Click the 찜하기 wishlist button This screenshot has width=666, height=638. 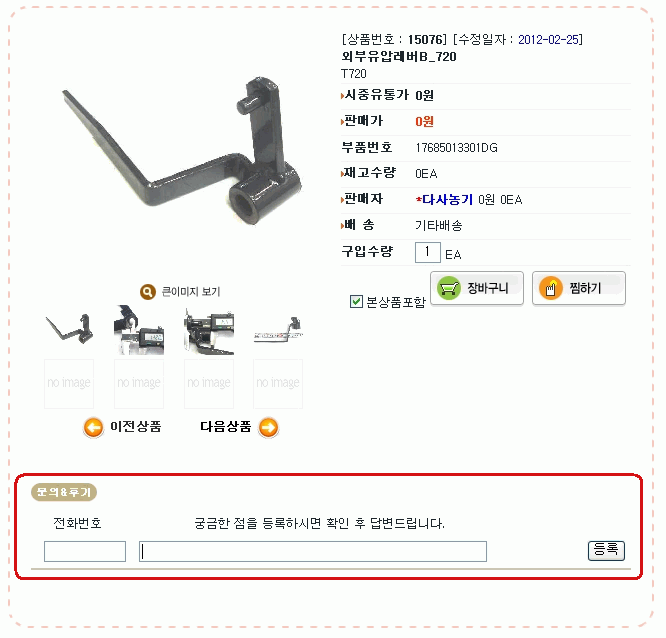(579, 288)
